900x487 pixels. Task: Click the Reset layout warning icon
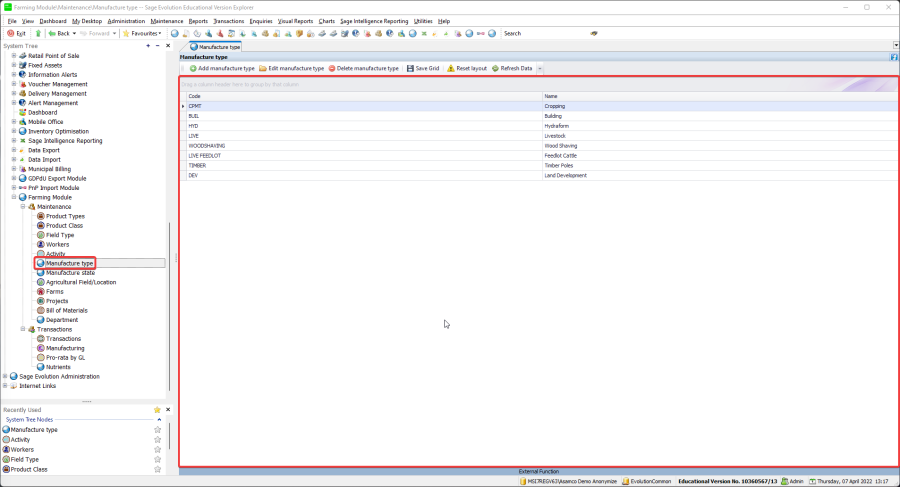coord(451,68)
